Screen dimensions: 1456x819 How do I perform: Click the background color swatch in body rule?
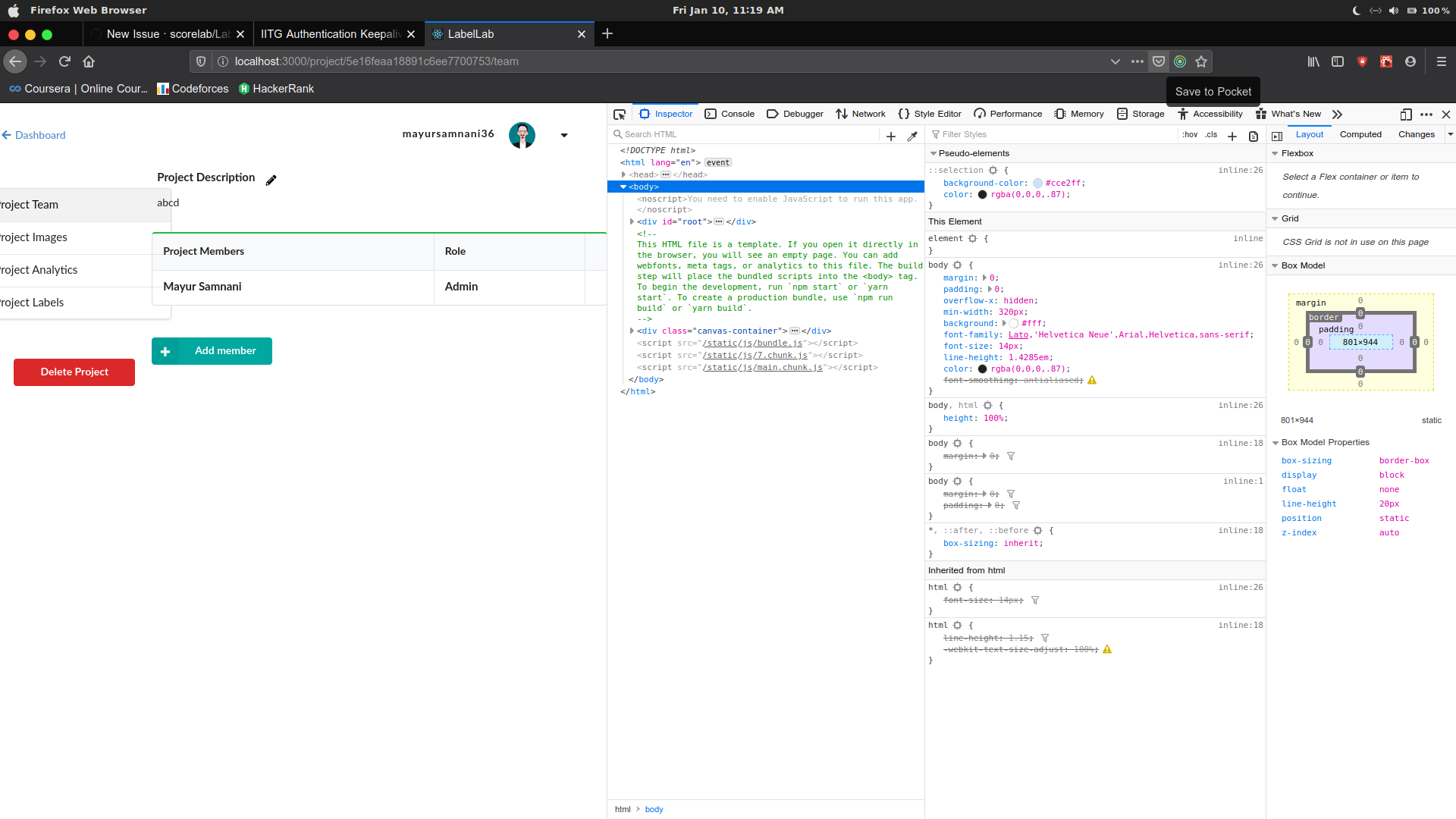(x=1015, y=323)
